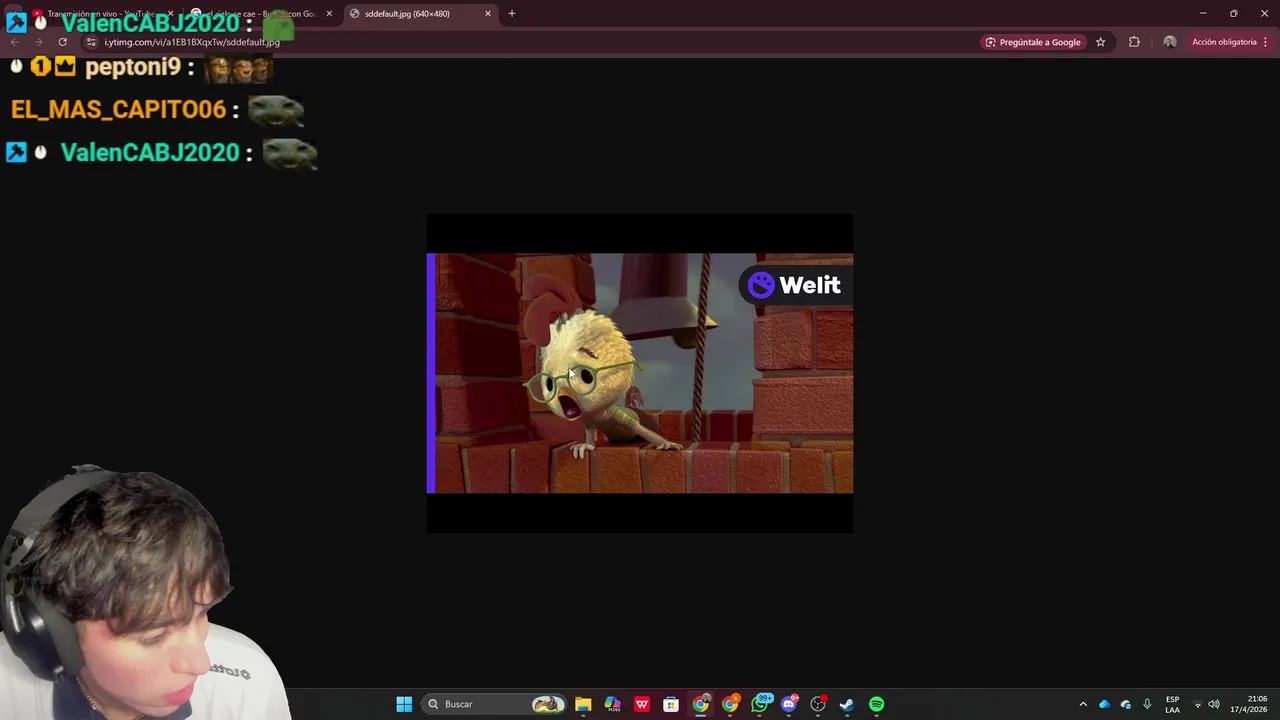This screenshot has width=1280, height=720.
Task: Open the WPS Office taskbar icon
Action: coord(642,704)
